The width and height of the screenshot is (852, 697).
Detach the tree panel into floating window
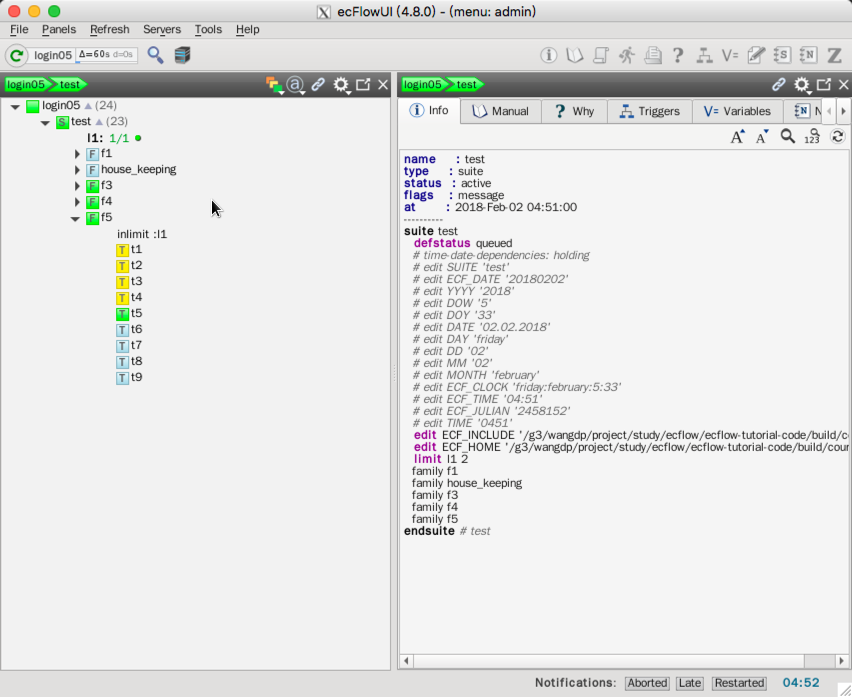coord(363,84)
